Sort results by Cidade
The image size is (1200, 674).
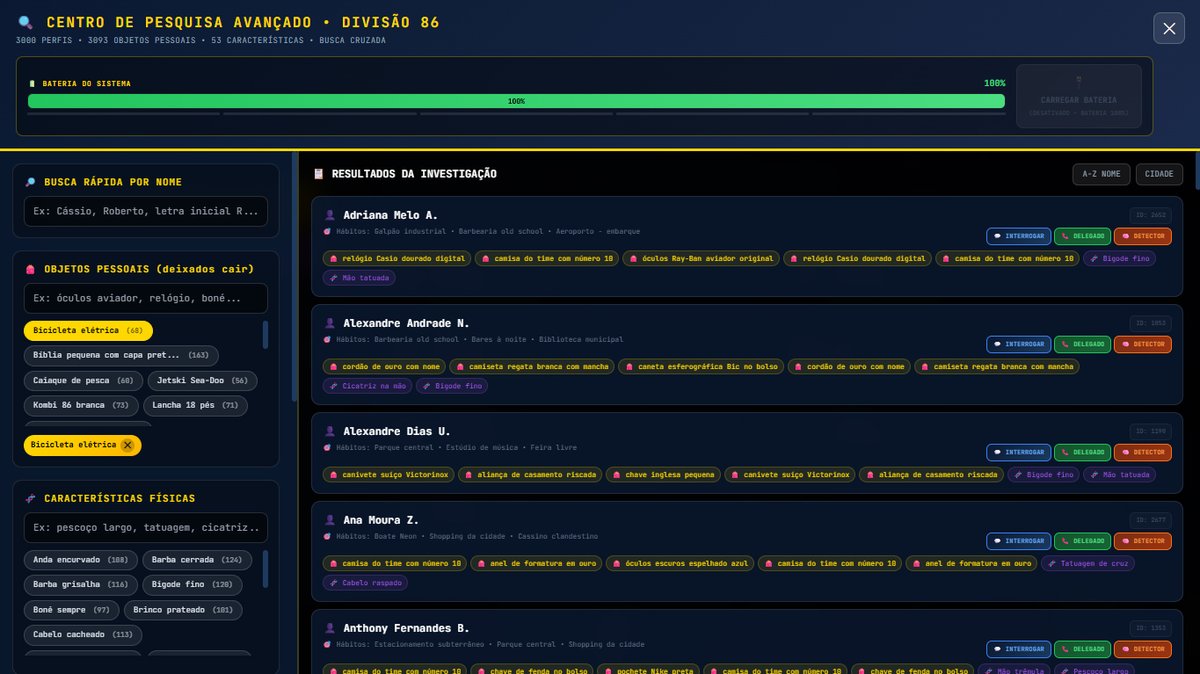(x=1159, y=174)
